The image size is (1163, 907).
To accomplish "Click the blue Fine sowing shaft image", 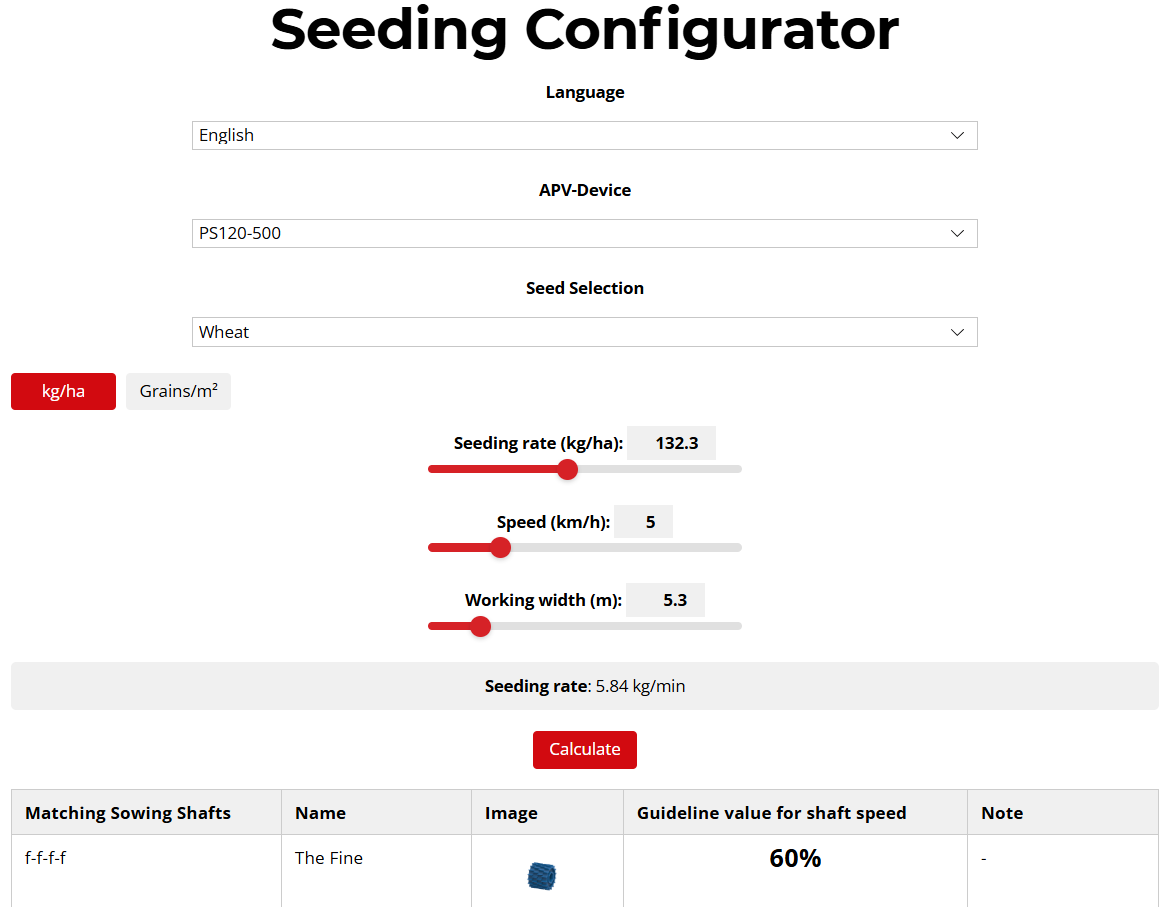I will pyautogui.click(x=541, y=876).
